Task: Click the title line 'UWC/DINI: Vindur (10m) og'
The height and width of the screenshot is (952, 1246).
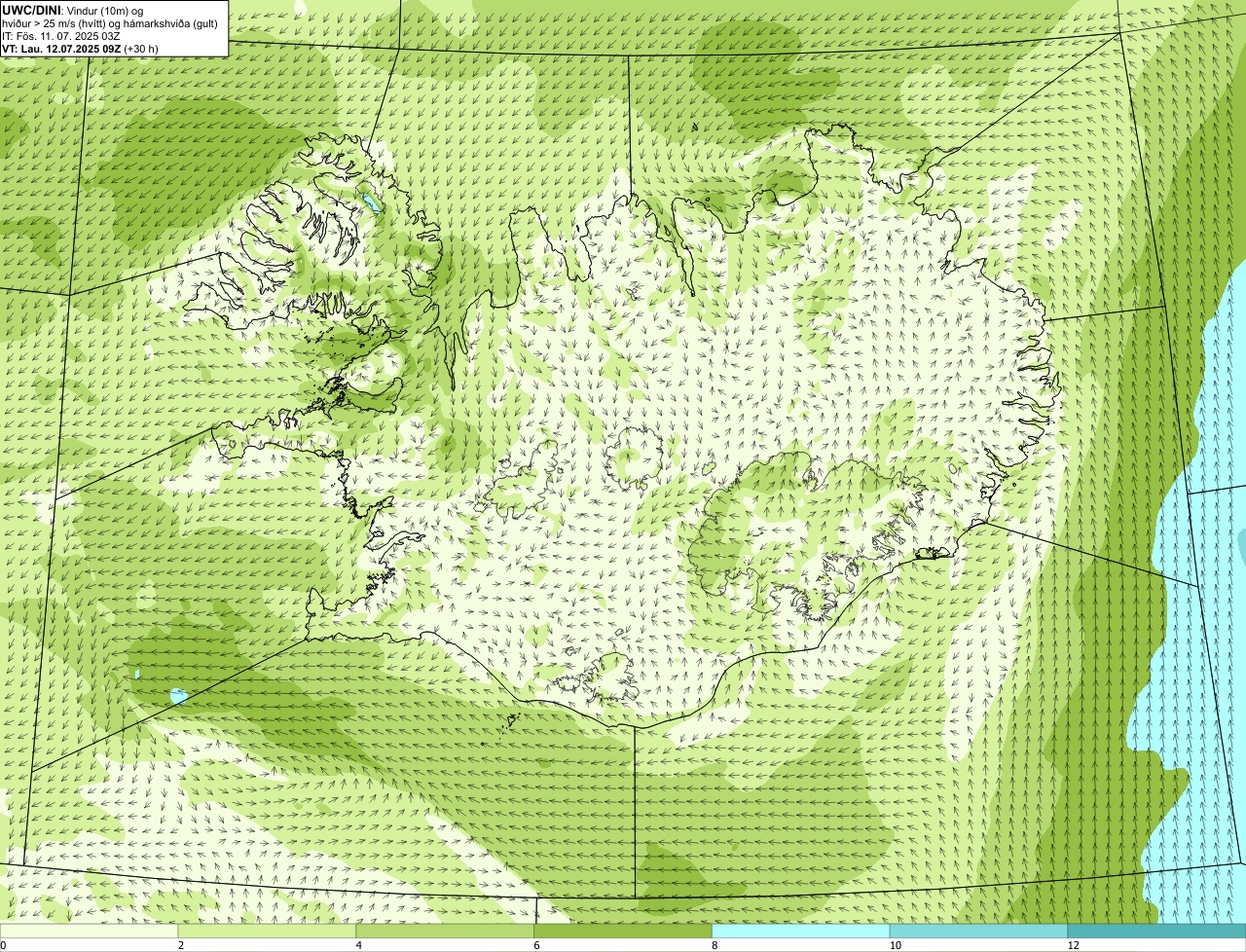Action: pos(73,10)
